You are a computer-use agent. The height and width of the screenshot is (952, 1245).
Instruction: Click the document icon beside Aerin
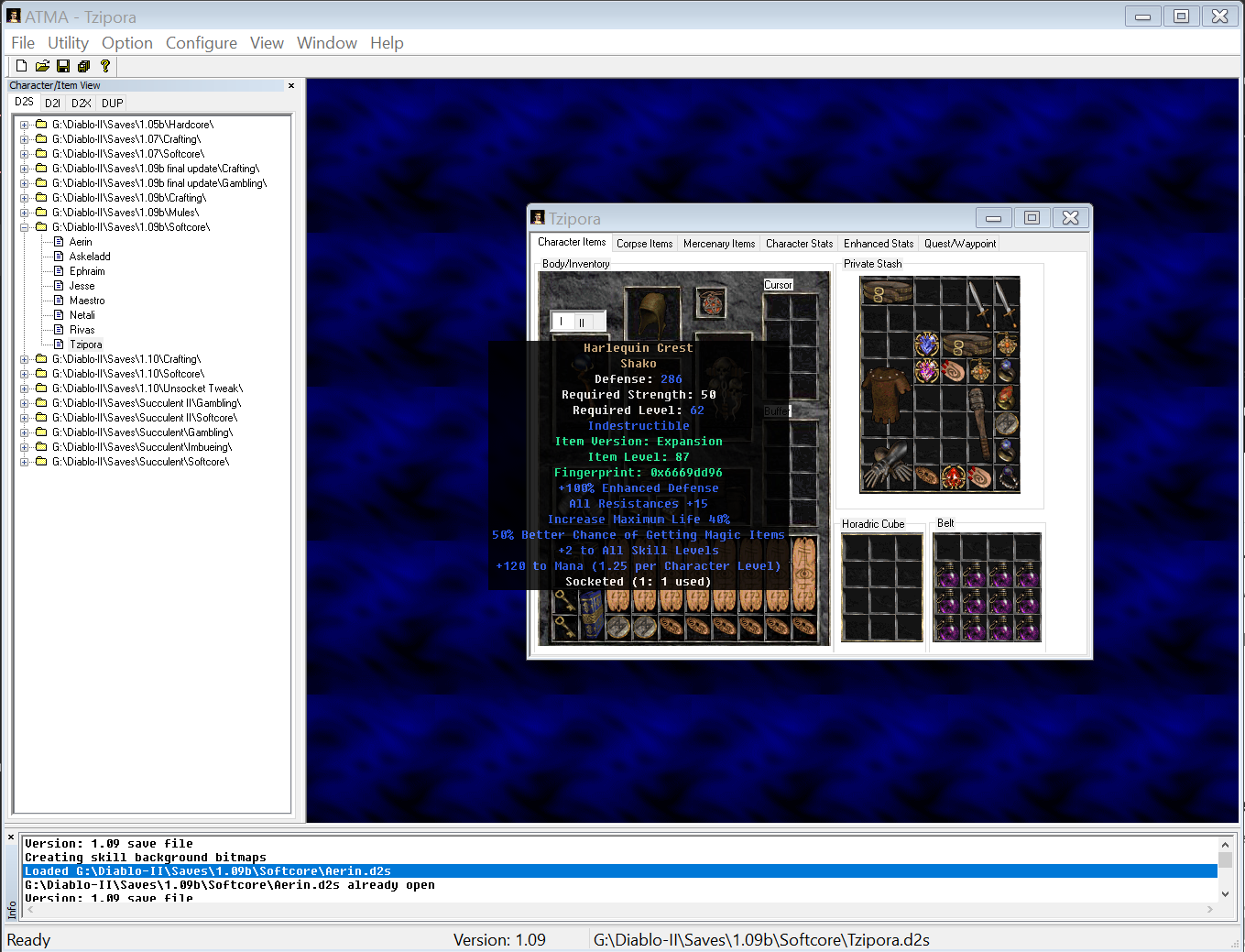(x=59, y=242)
